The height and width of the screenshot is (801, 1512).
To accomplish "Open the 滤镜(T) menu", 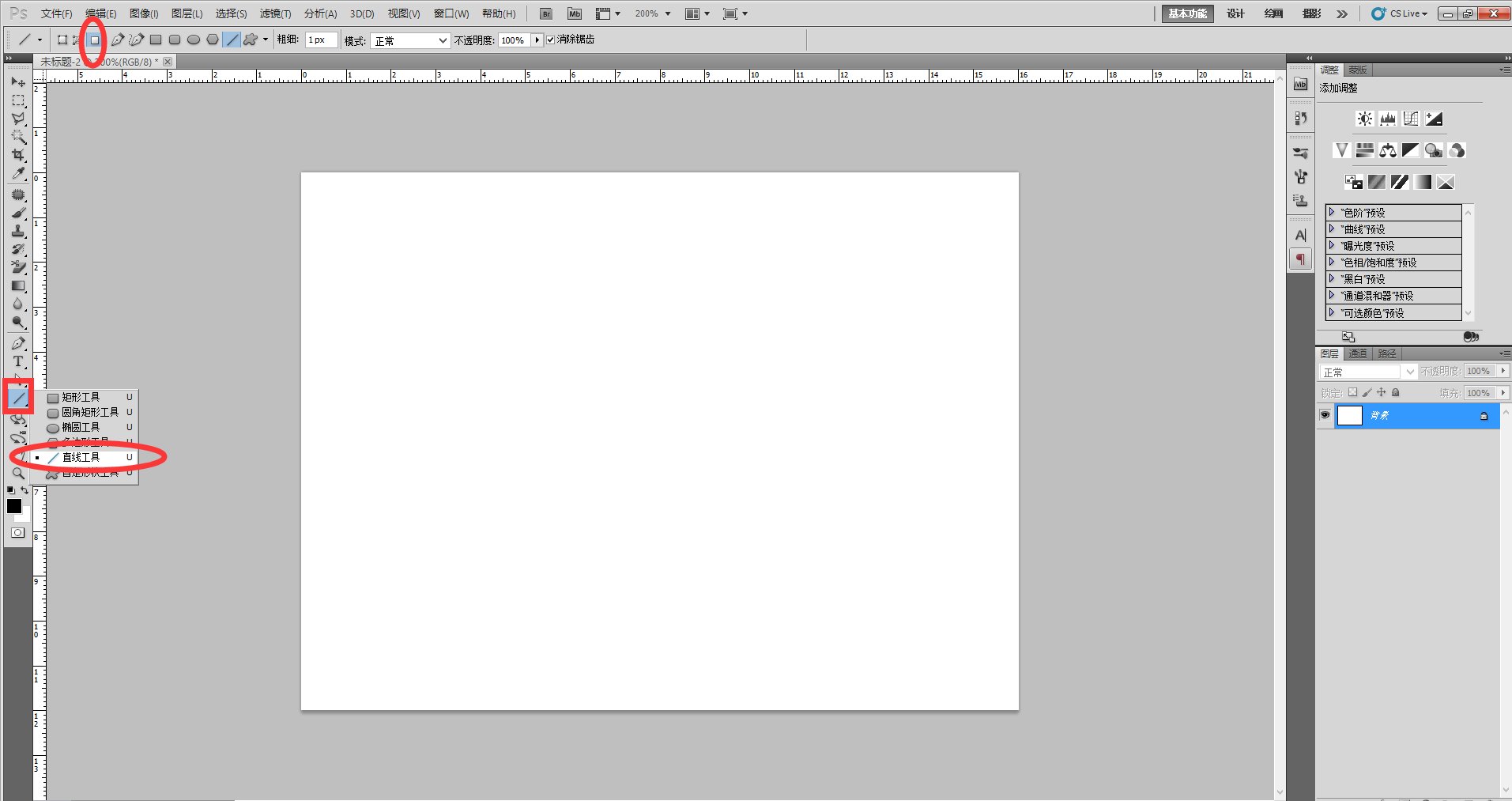I will tap(275, 13).
